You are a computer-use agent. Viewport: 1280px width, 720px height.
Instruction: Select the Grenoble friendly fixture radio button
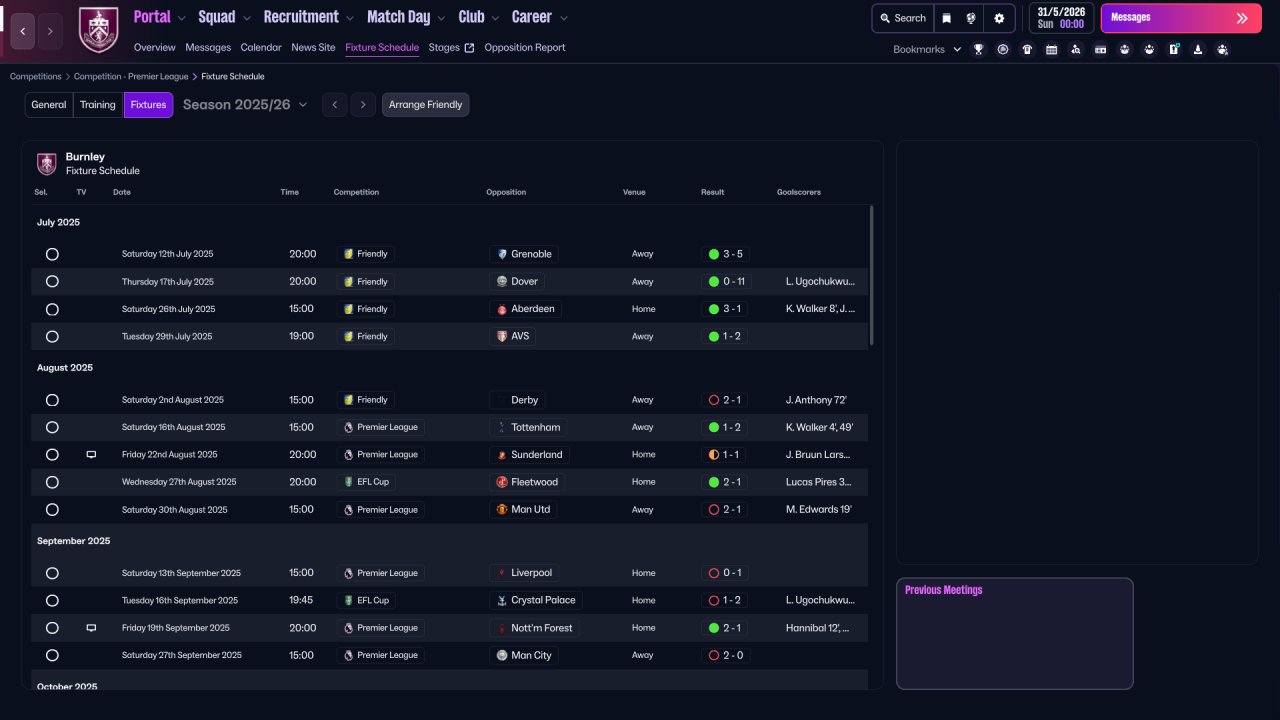(x=52, y=254)
